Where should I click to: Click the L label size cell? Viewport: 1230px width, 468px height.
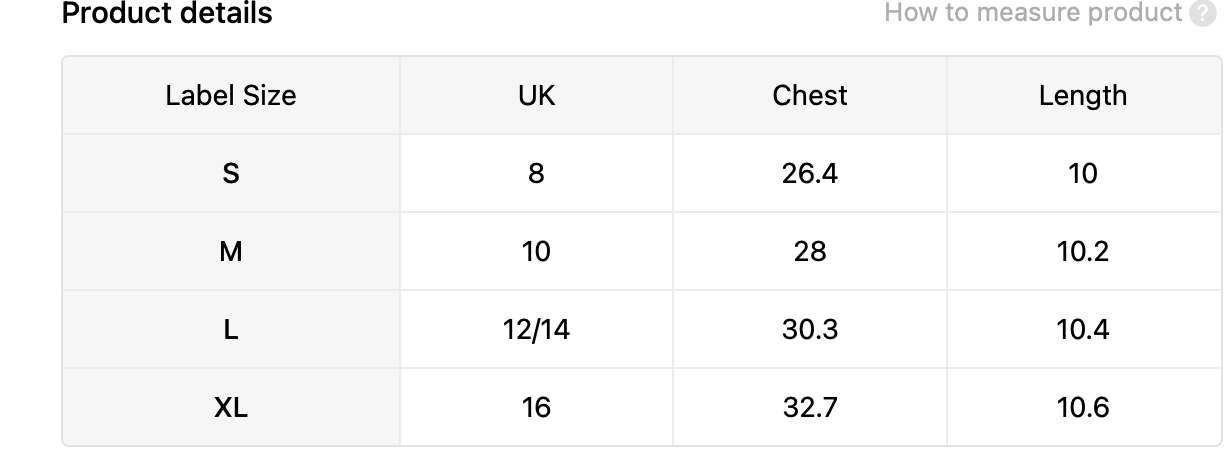tap(231, 330)
